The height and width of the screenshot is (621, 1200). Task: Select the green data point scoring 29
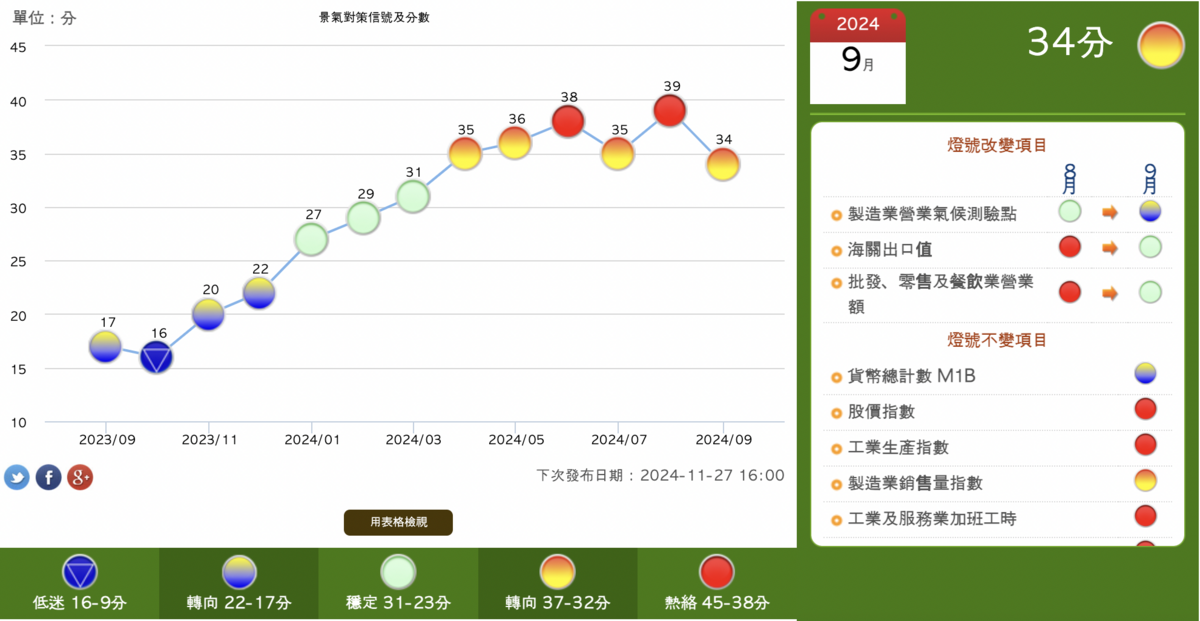[x=363, y=218]
